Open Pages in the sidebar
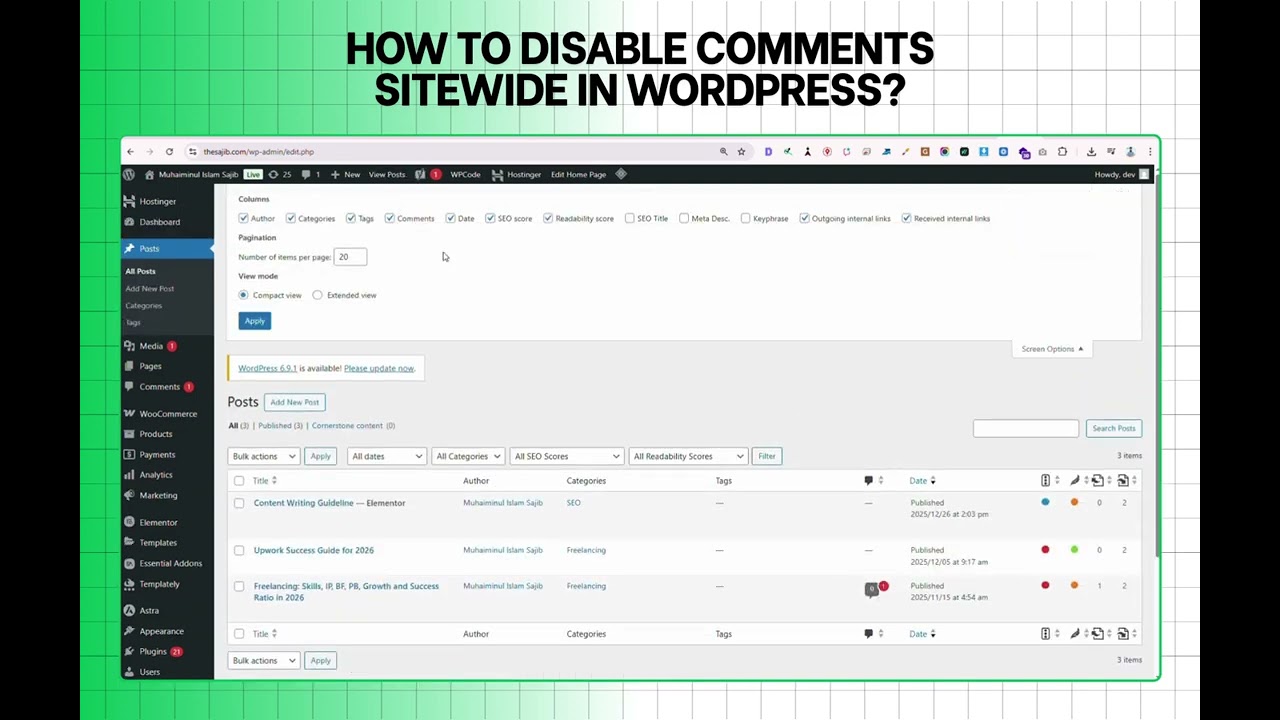The image size is (1280, 720). (x=150, y=366)
